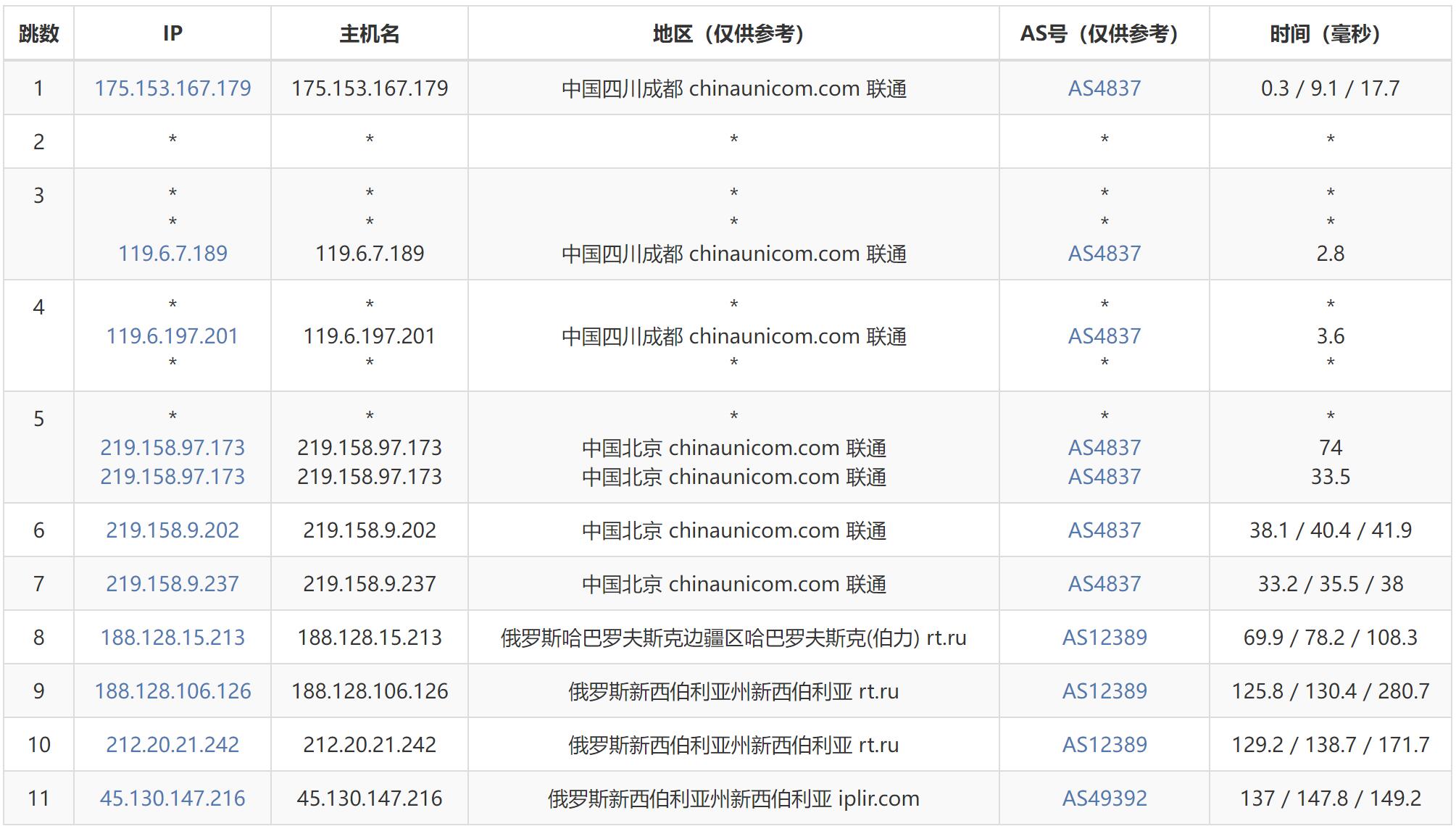Screen dimensions: 1456x826
Task: Open the AS4837 link in hop 6 row
Action: point(1105,530)
